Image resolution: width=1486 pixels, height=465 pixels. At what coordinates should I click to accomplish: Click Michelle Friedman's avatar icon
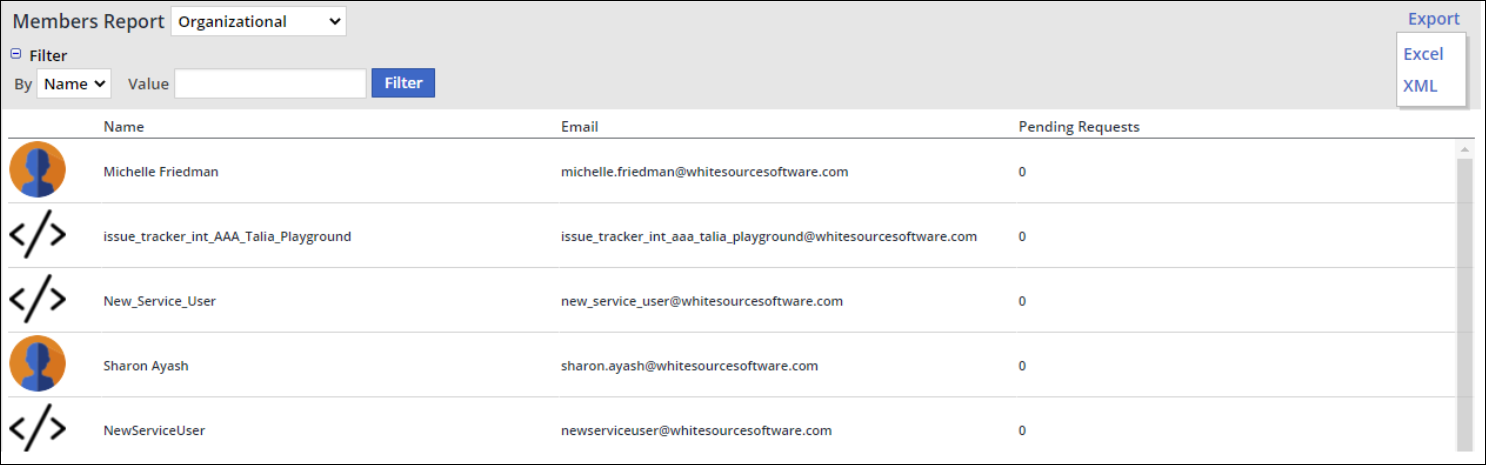coord(37,170)
